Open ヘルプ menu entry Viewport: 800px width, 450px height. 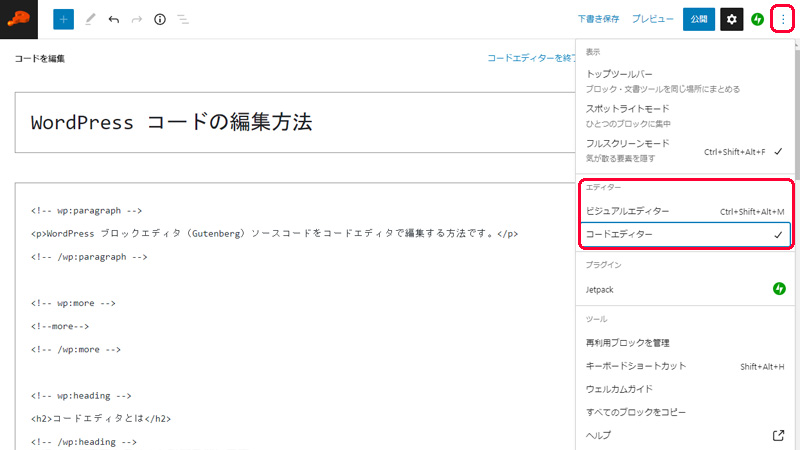tap(685, 435)
